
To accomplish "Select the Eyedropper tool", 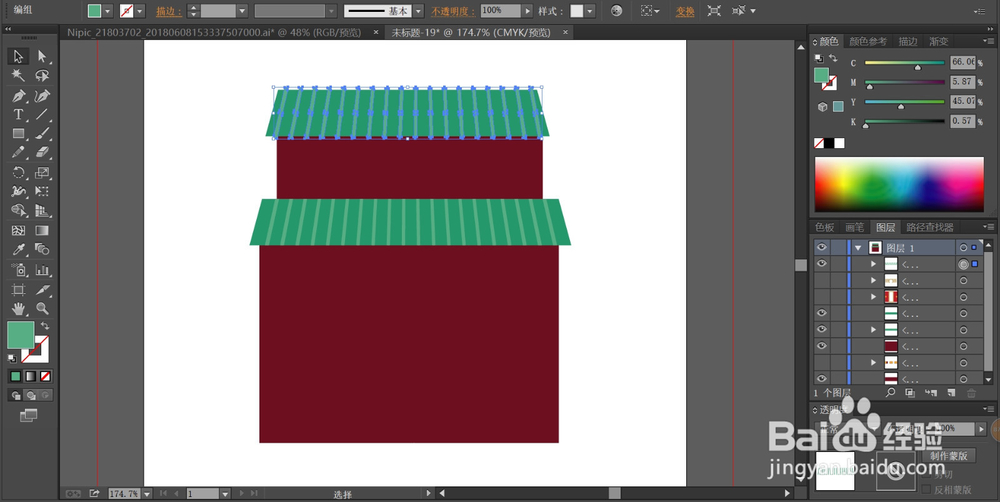I will 18,249.
